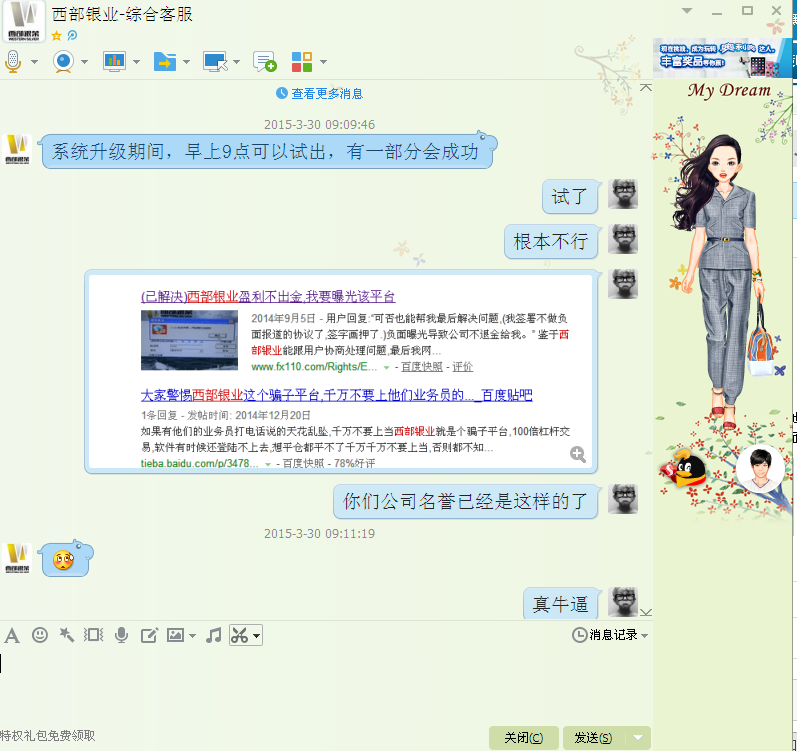Click the 系统升级期间 message bubble
The width and height of the screenshot is (797, 751).
point(268,151)
